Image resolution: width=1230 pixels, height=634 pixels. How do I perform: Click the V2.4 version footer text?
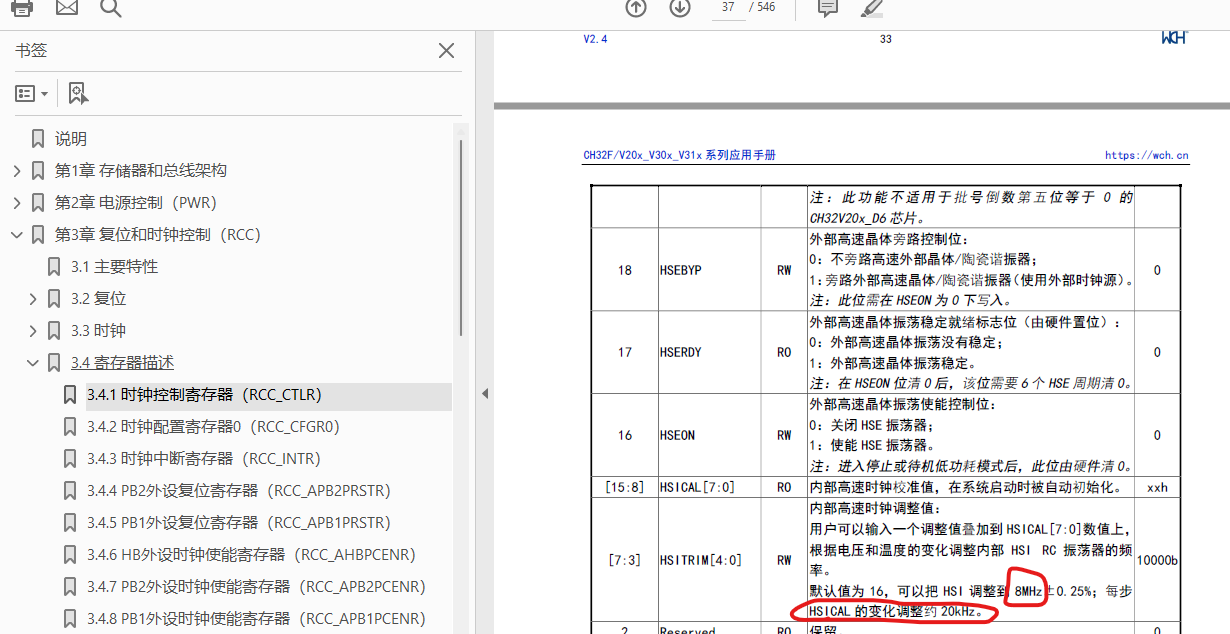[596, 39]
